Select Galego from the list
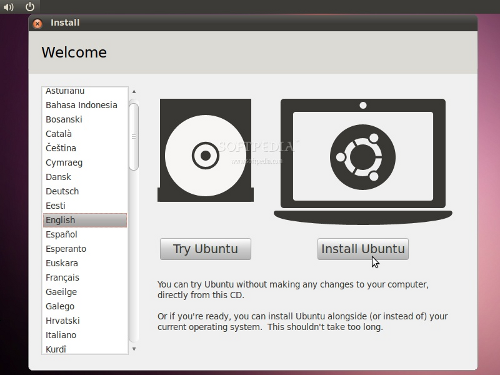The width and height of the screenshot is (500, 375). (x=85, y=306)
